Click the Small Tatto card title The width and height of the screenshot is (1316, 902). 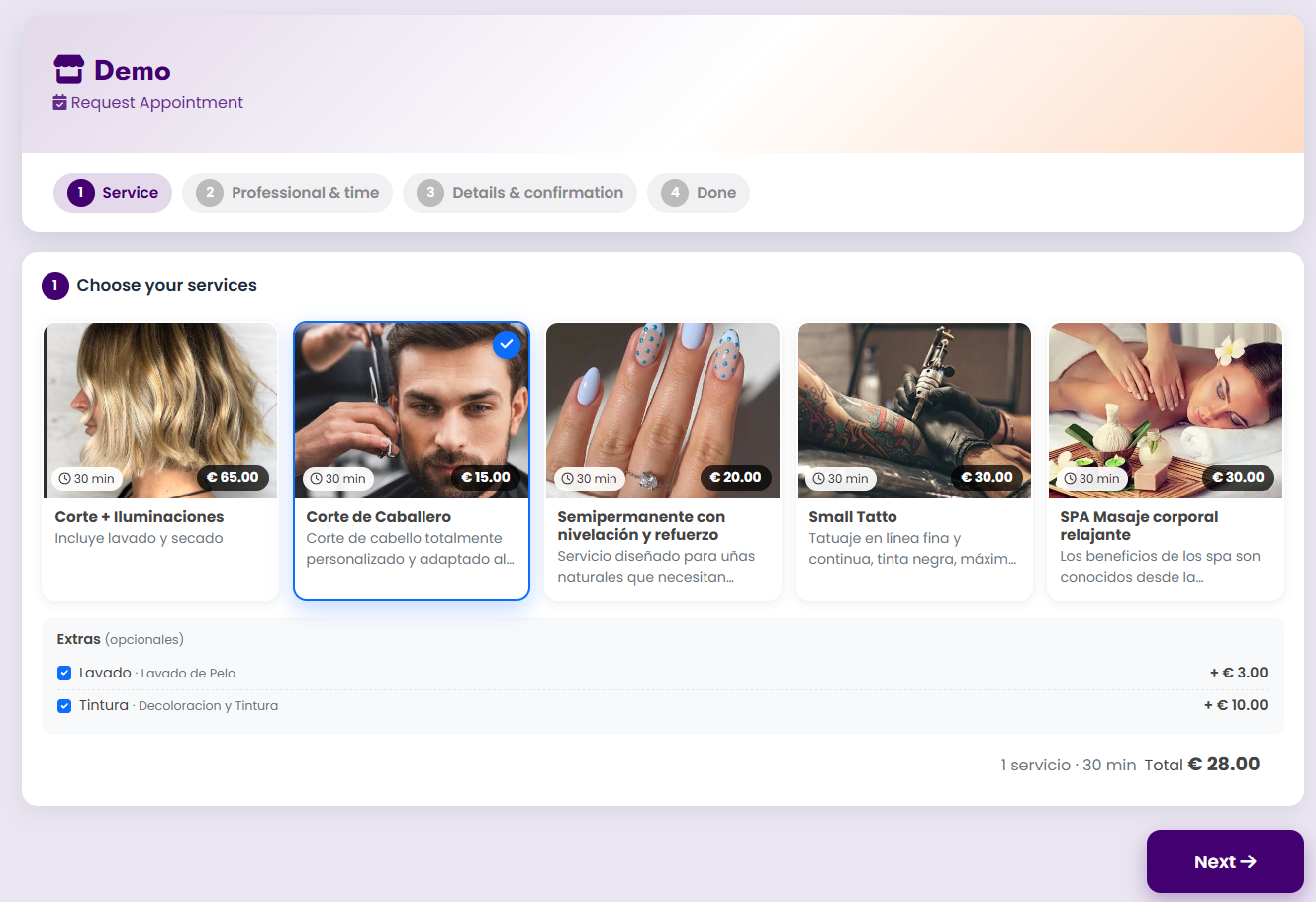pos(853,517)
